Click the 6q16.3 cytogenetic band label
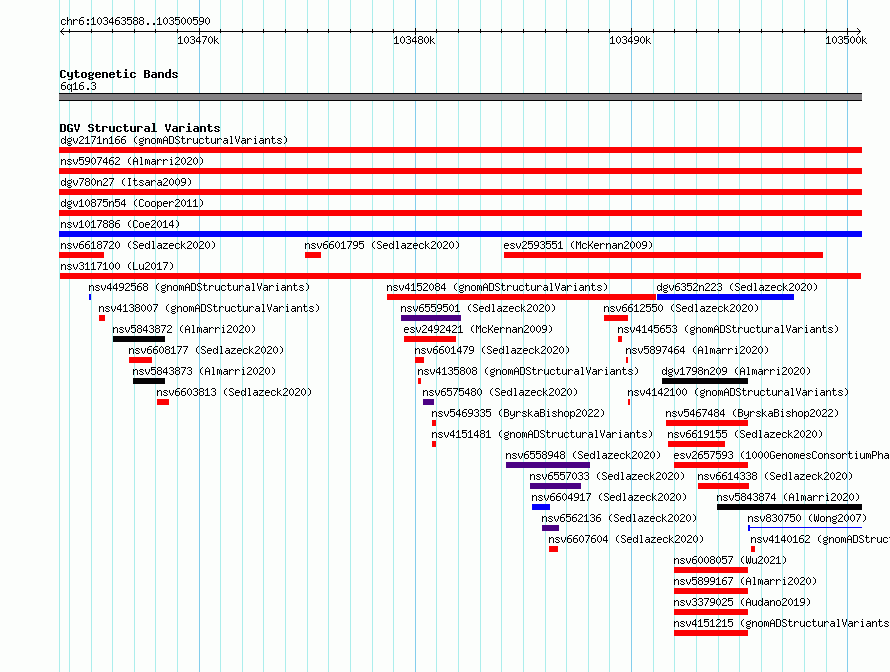Screen dimensions: 890x672 click(78, 86)
